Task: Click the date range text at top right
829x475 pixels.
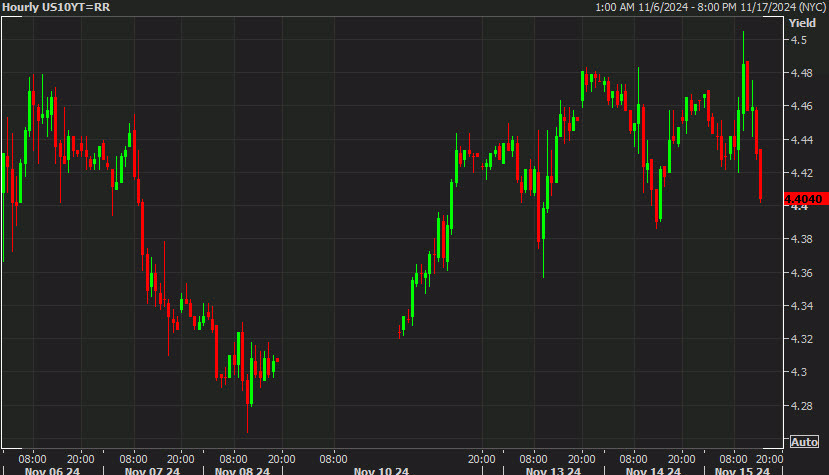Action: click(711, 7)
